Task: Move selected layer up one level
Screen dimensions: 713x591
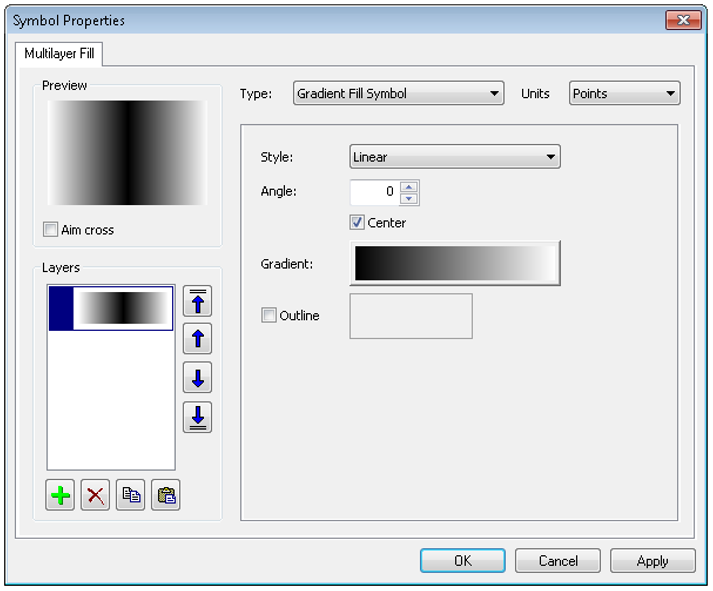Action: point(197,340)
